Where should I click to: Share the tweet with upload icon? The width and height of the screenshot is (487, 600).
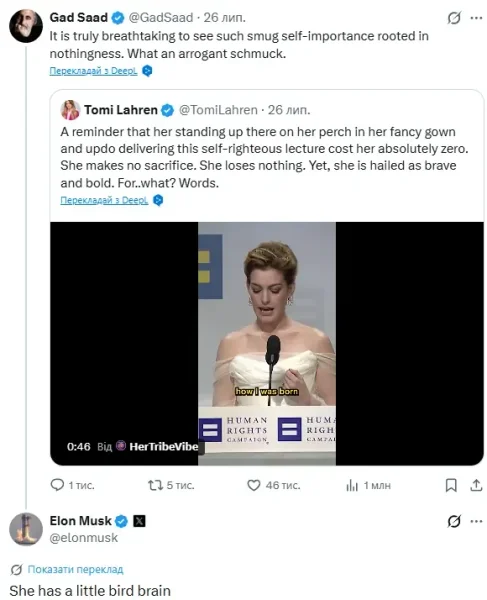tap(476, 485)
